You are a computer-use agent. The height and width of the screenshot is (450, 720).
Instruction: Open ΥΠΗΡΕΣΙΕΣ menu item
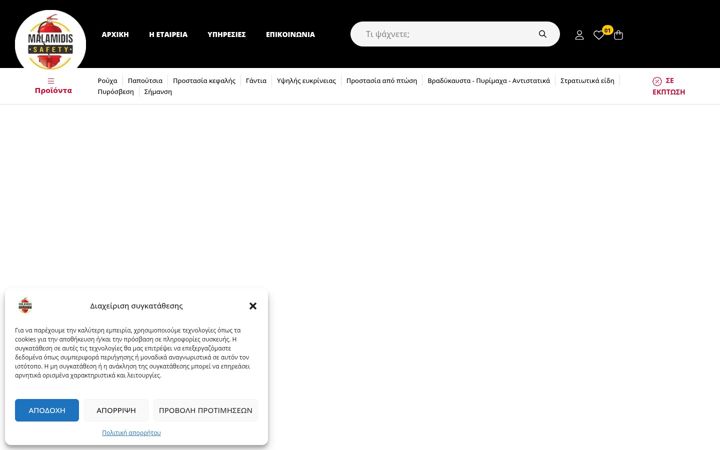[x=226, y=34]
